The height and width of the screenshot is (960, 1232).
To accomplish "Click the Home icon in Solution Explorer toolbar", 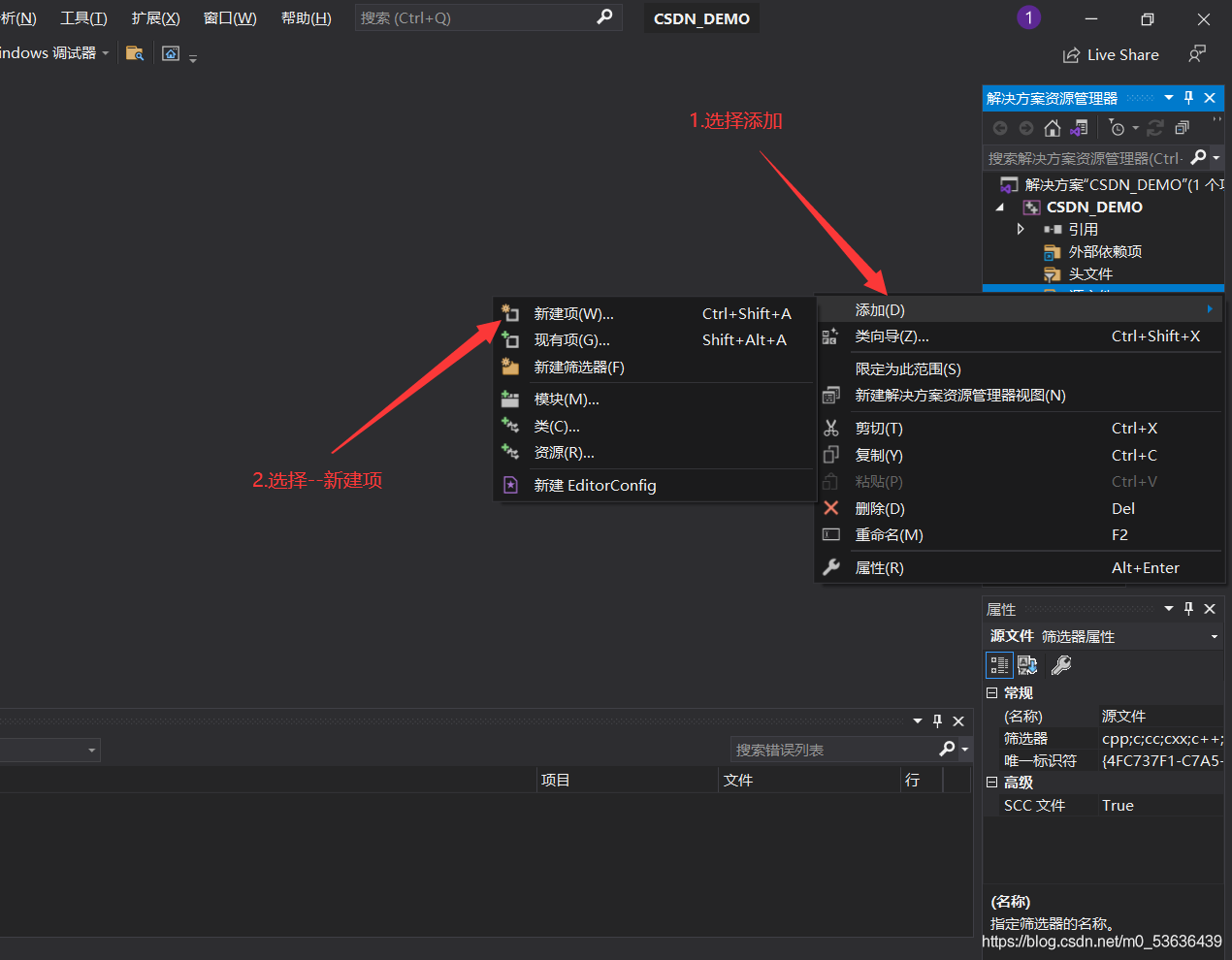I will point(1052,128).
